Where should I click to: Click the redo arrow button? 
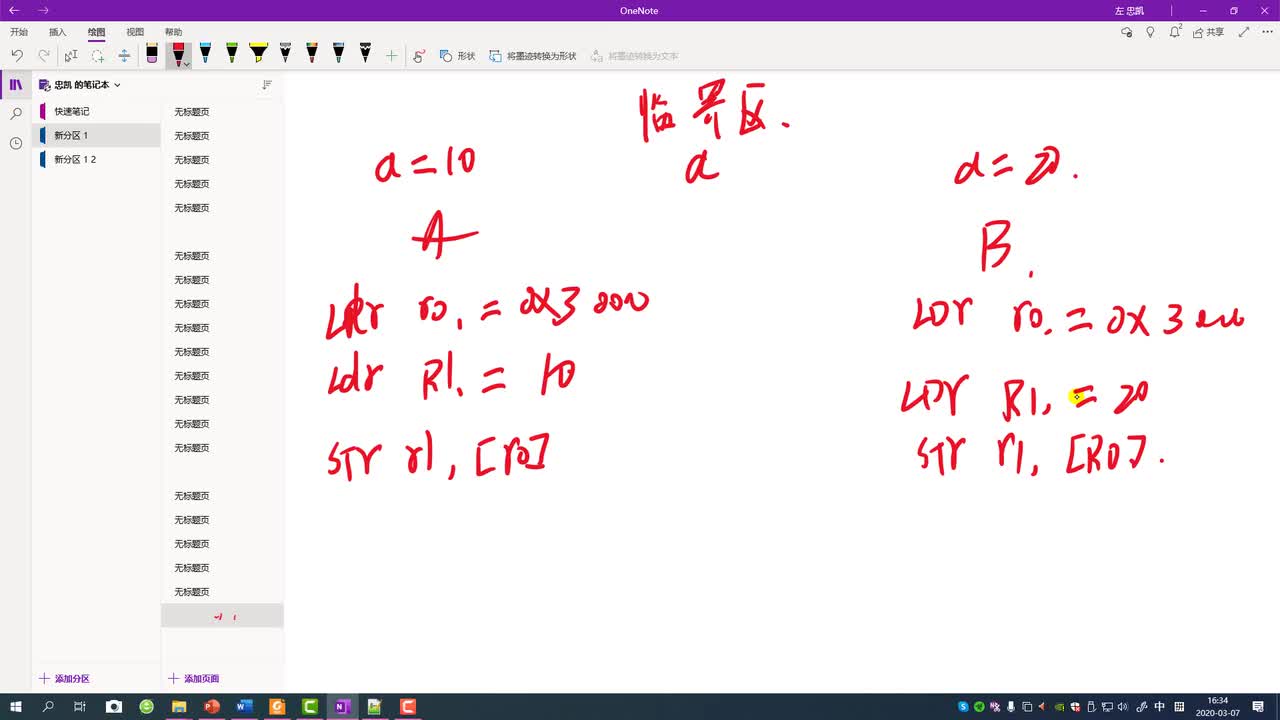click(x=43, y=56)
